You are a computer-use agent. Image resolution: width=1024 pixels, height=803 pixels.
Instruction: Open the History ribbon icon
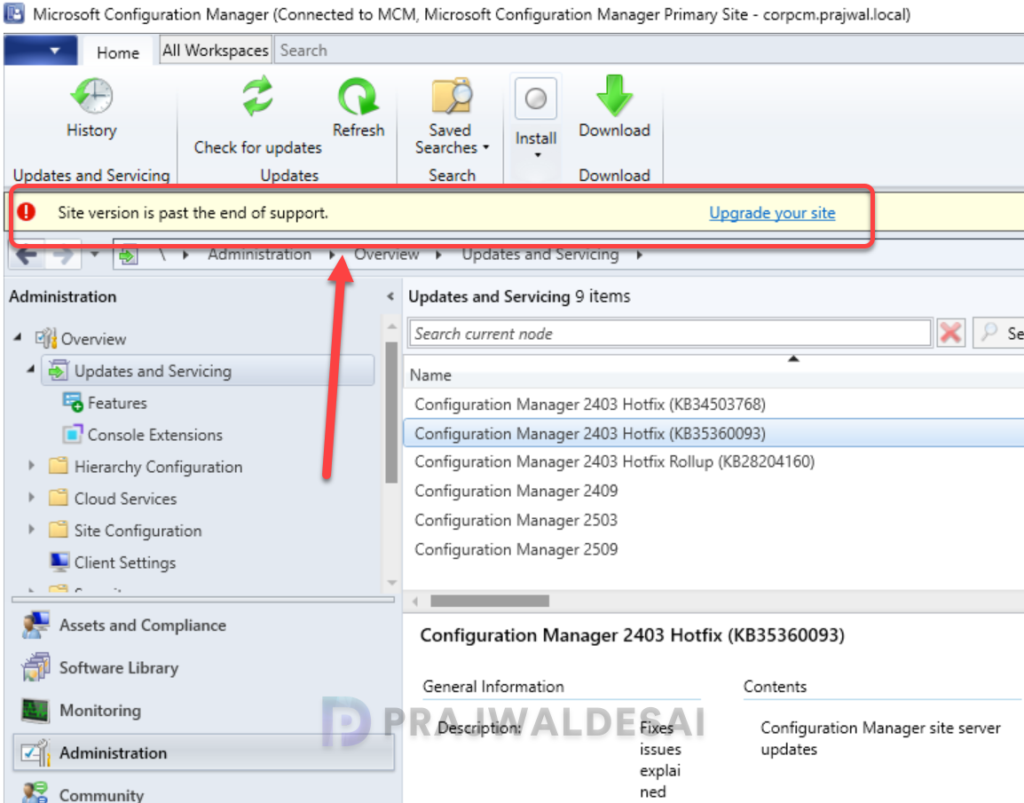(92, 96)
